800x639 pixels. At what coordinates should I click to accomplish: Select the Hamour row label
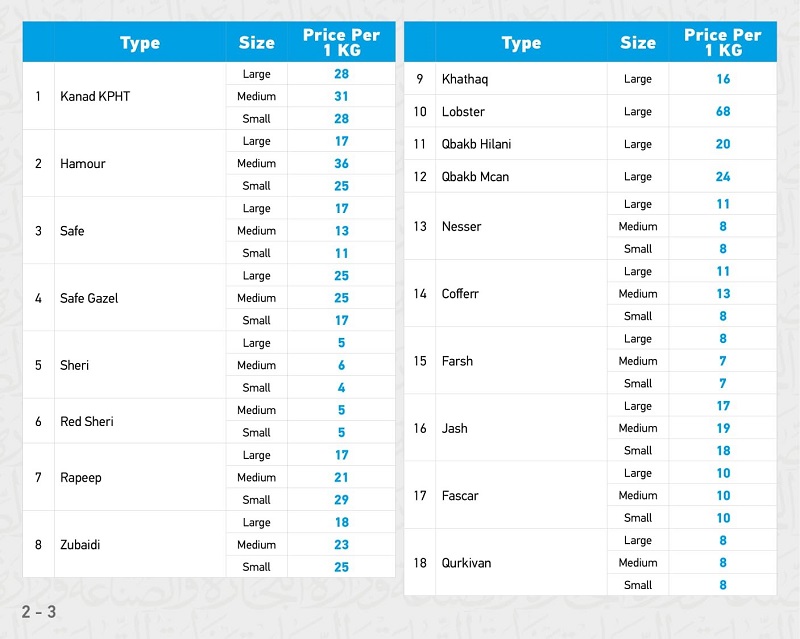pos(83,164)
